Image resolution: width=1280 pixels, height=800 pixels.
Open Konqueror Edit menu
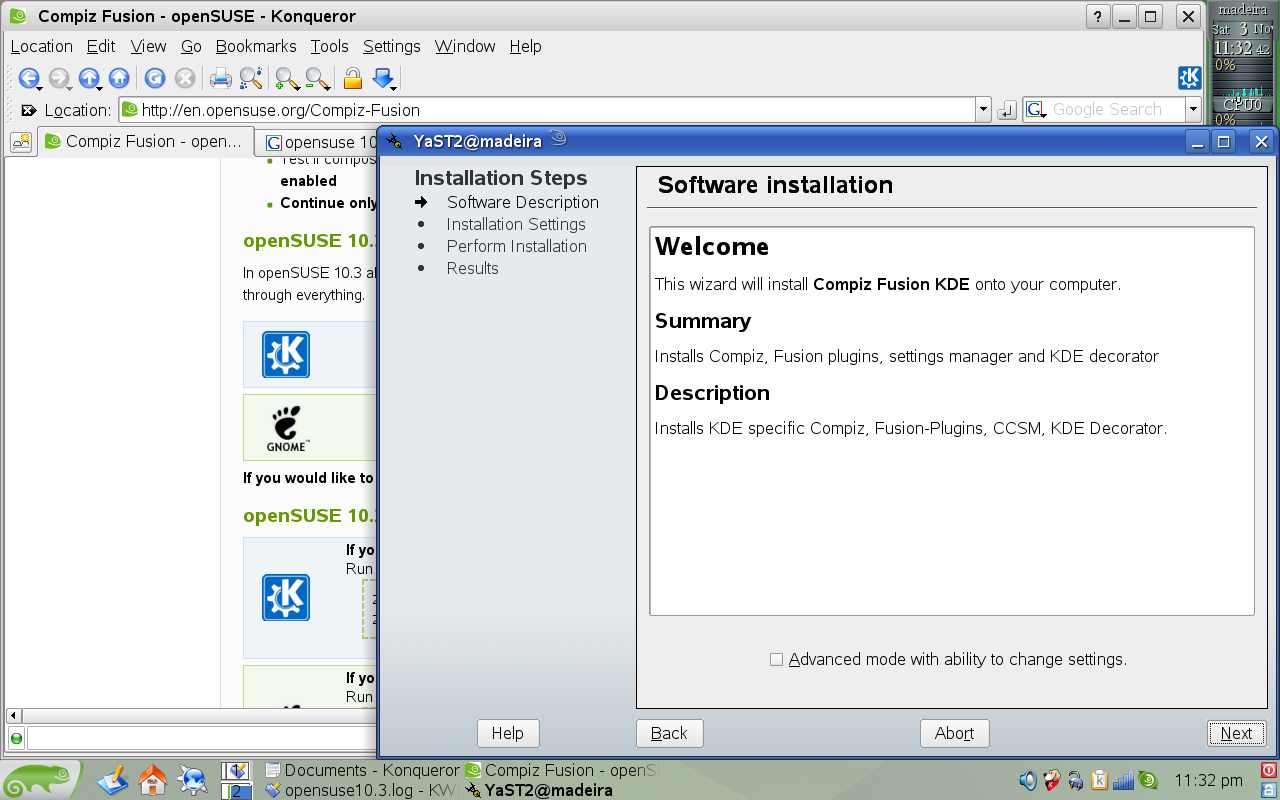pyautogui.click(x=101, y=46)
